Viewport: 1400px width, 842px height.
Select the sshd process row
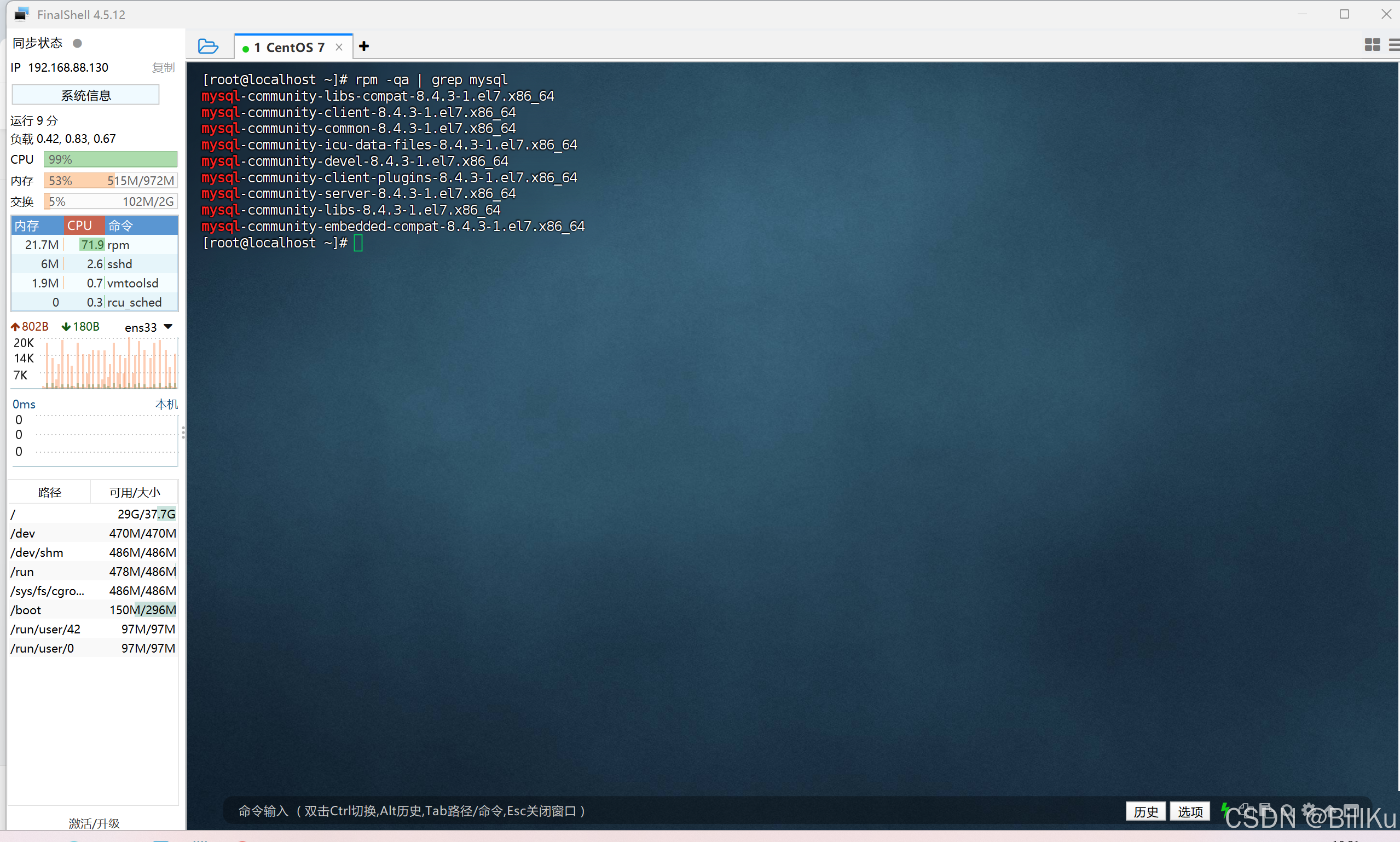(95, 264)
